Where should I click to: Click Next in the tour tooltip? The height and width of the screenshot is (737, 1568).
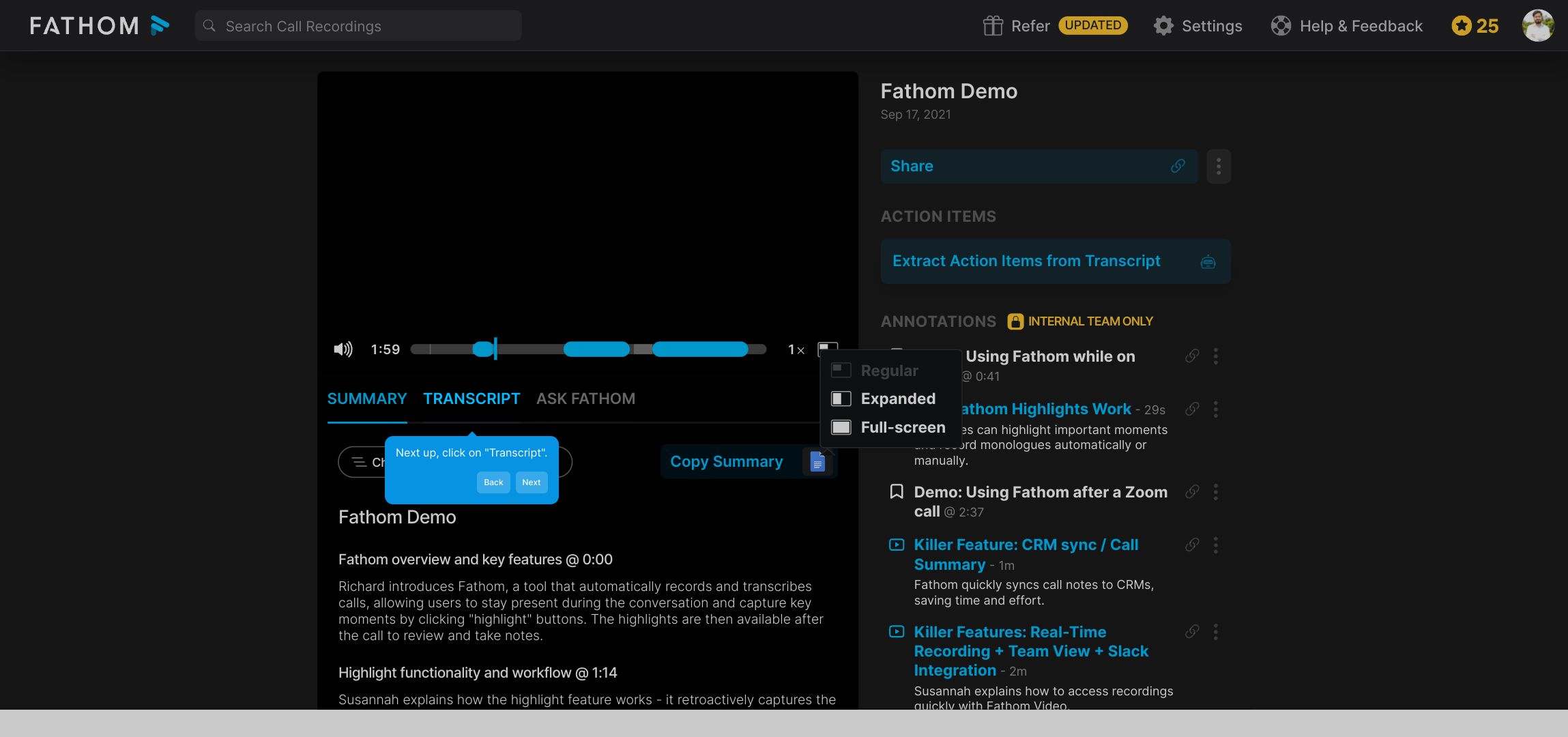(x=532, y=482)
